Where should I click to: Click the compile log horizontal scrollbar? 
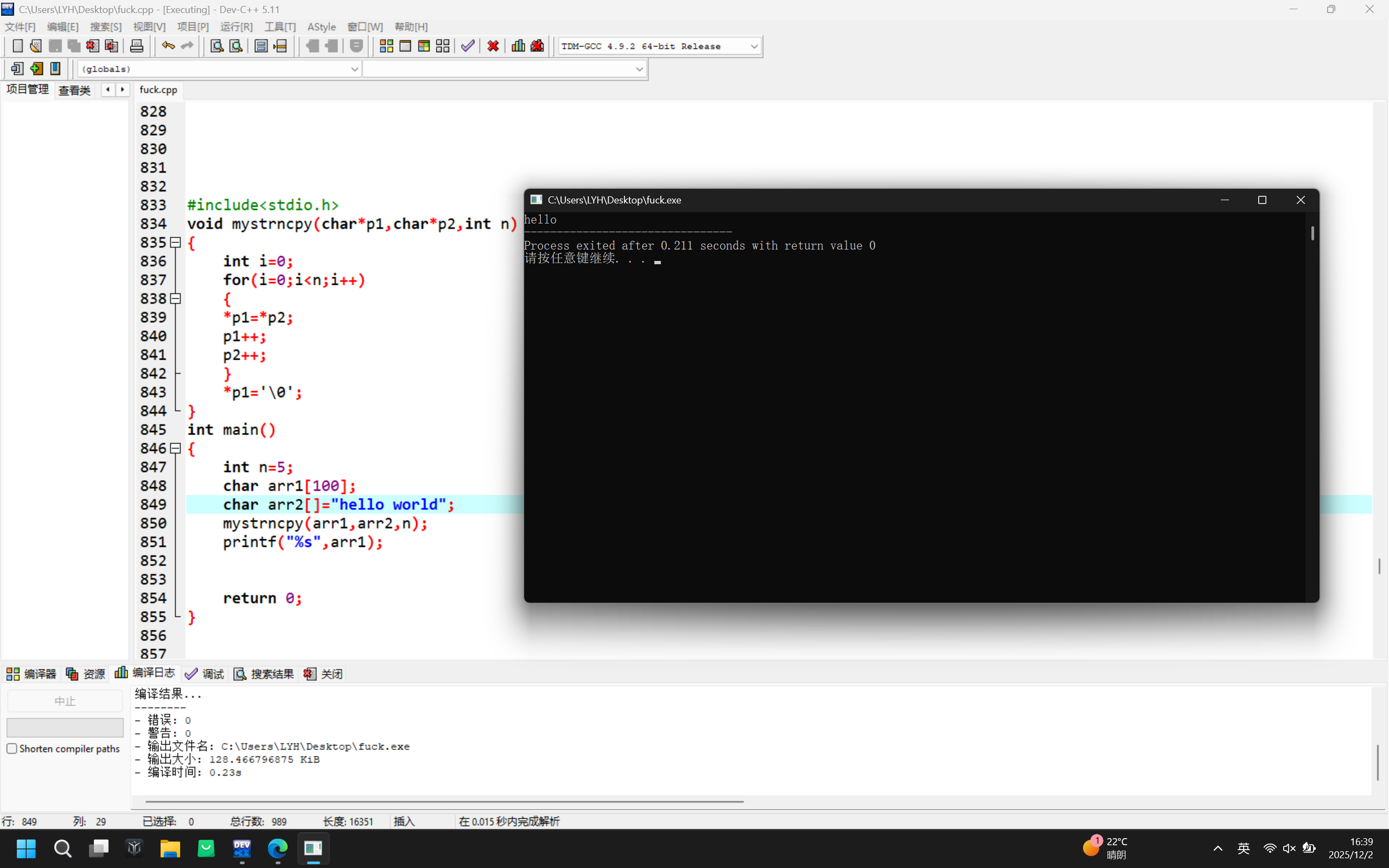[x=444, y=801]
